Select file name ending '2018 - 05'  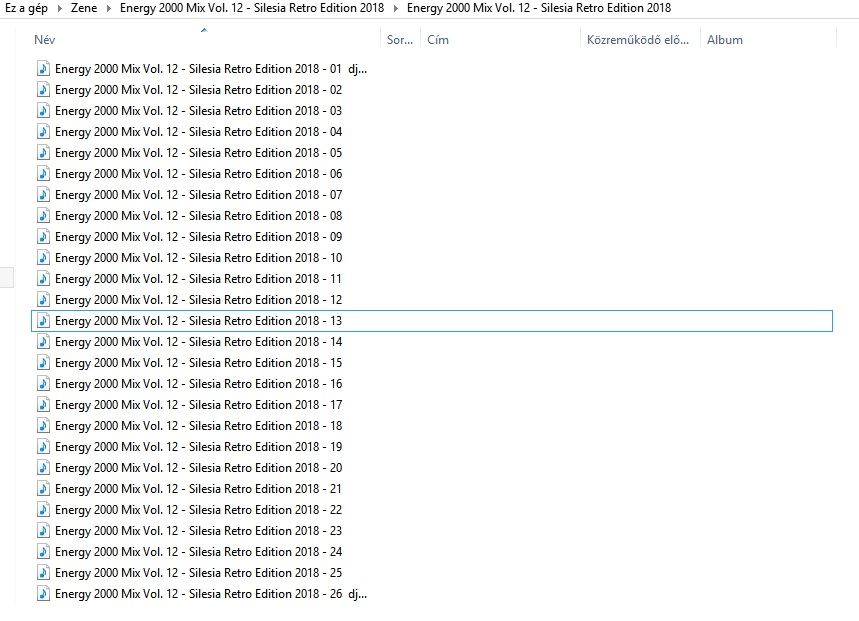[x=198, y=152]
